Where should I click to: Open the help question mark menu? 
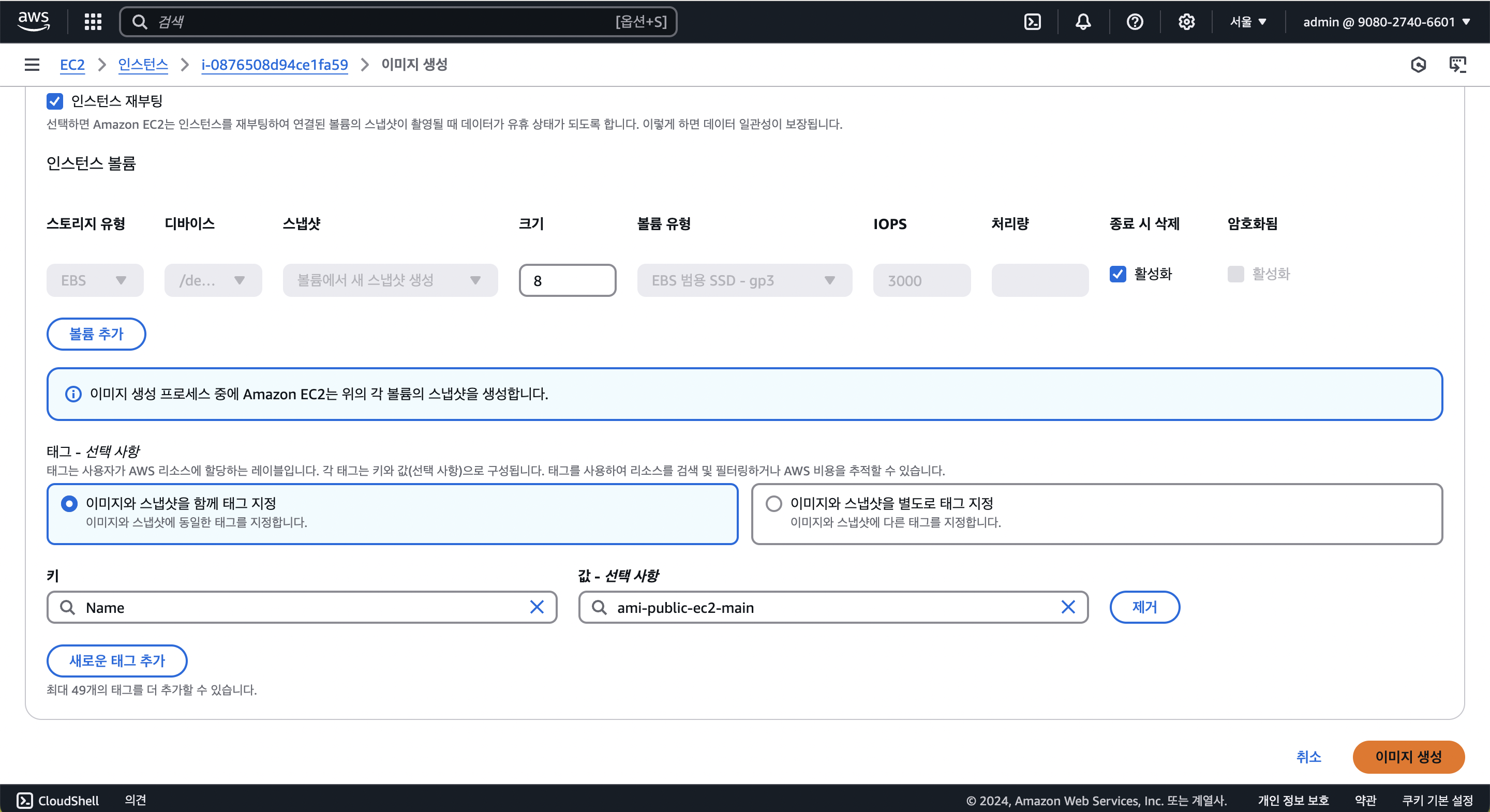coord(1134,22)
